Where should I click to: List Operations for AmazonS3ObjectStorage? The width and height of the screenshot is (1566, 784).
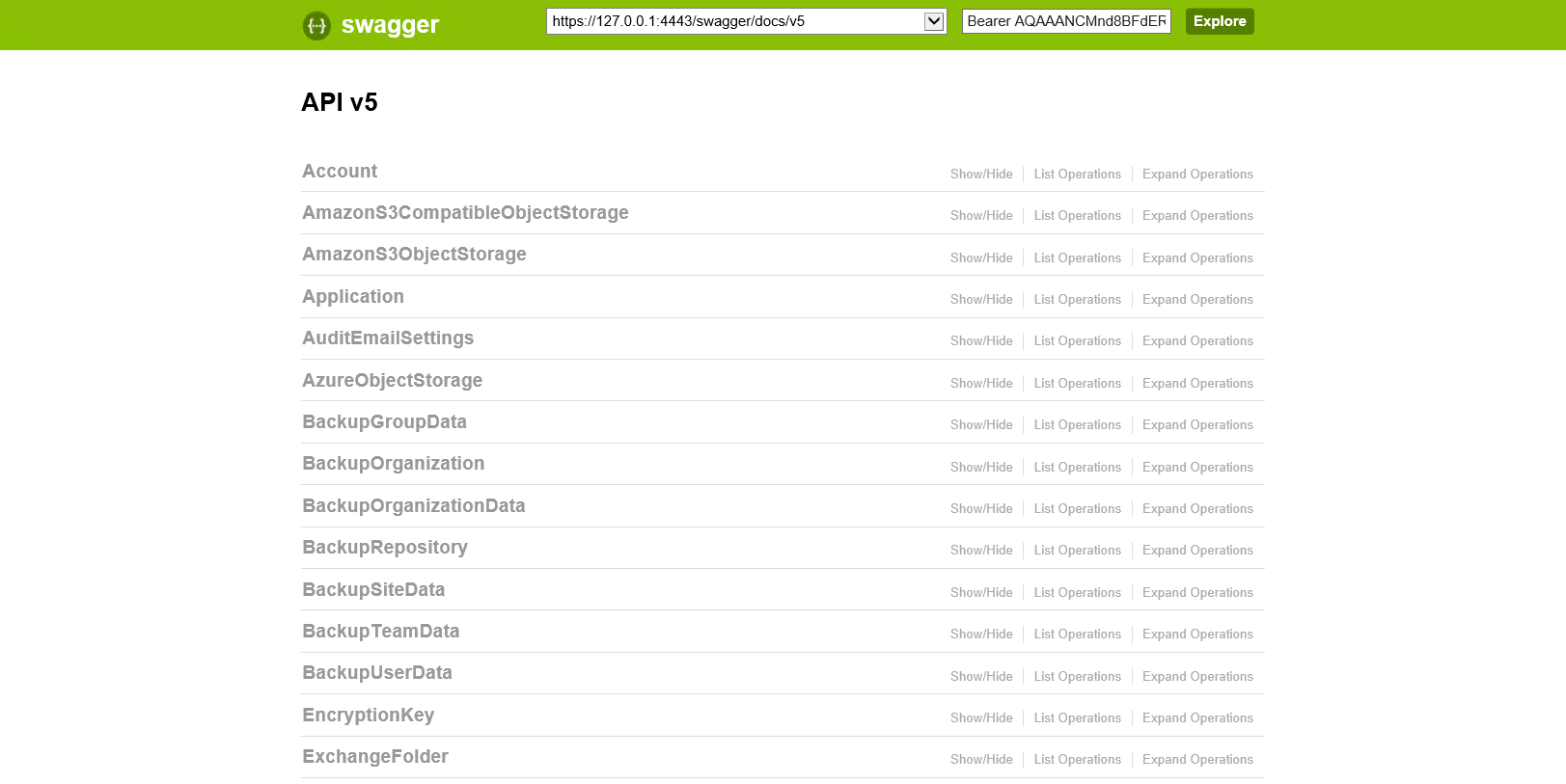point(1077,258)
